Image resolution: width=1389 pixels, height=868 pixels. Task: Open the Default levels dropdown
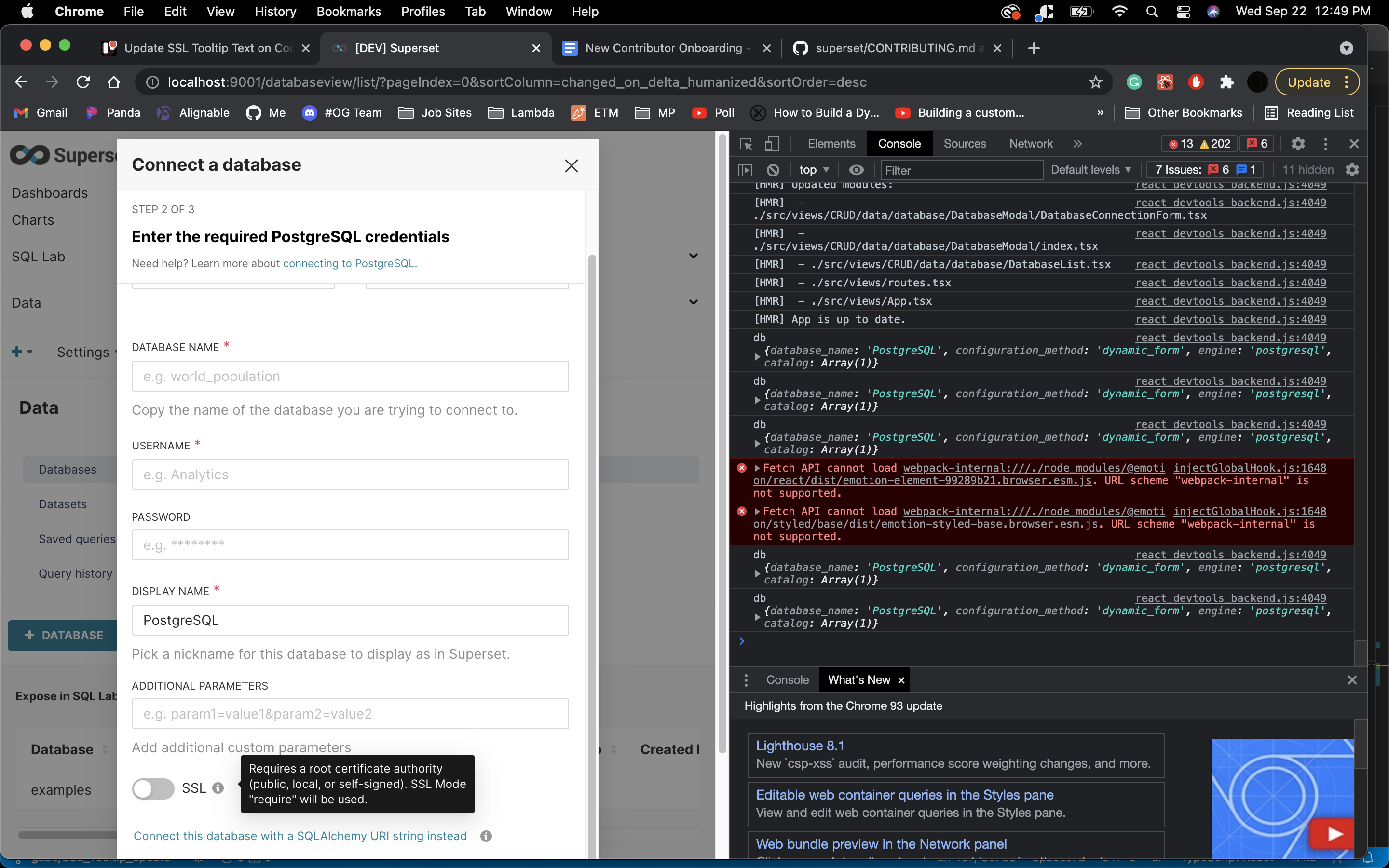click(x=1090, y=170)
